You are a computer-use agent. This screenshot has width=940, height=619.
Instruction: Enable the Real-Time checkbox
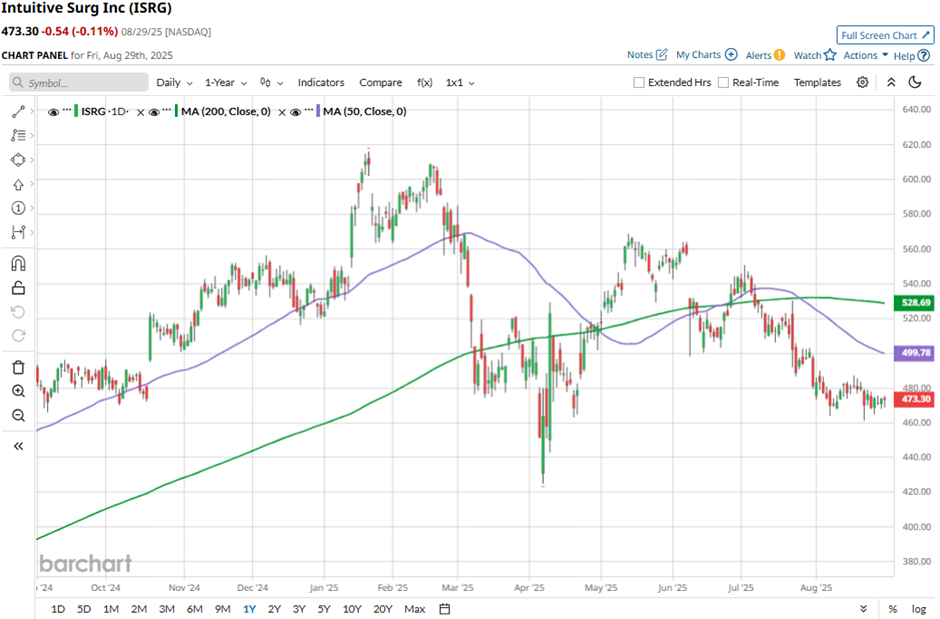(724, 83)
